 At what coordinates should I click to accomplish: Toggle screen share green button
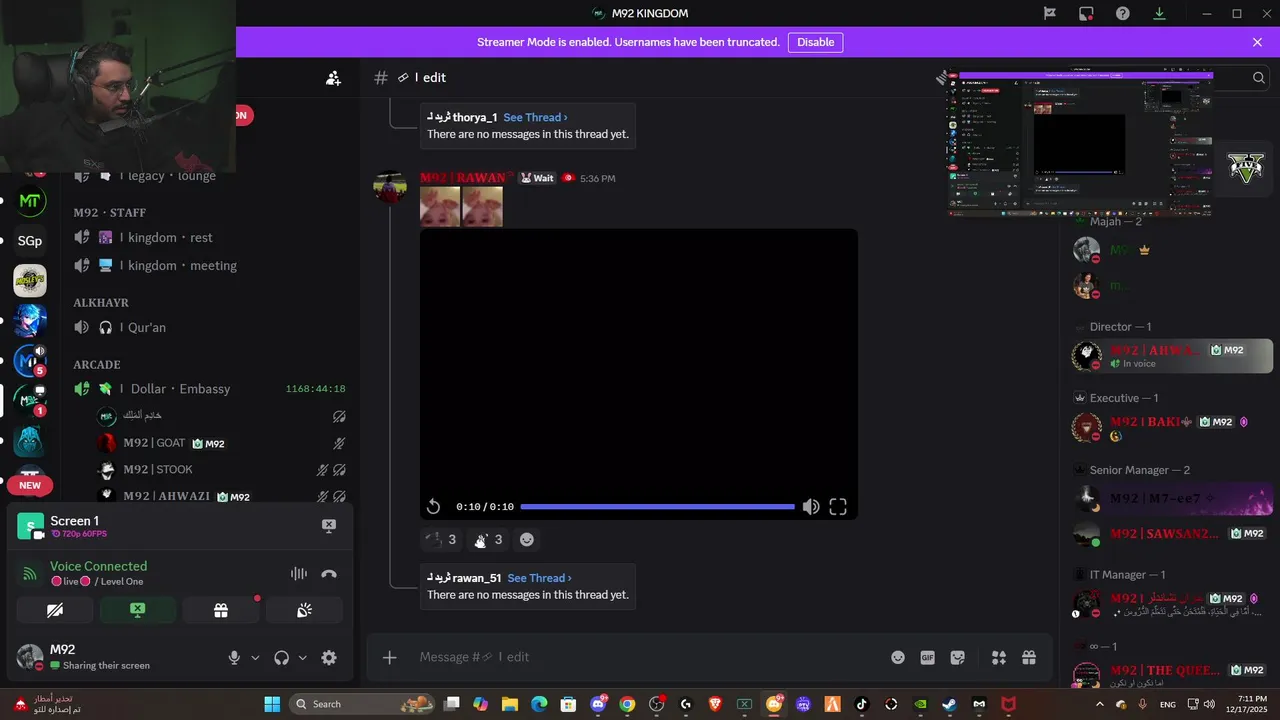click(137, 610)
